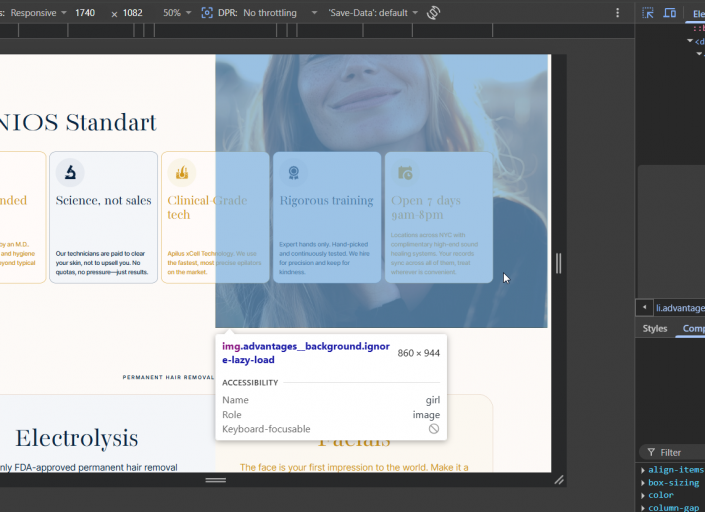705x512 pixels.
Task: Expand the align-items computed property
Action: (x=643, y=470)
